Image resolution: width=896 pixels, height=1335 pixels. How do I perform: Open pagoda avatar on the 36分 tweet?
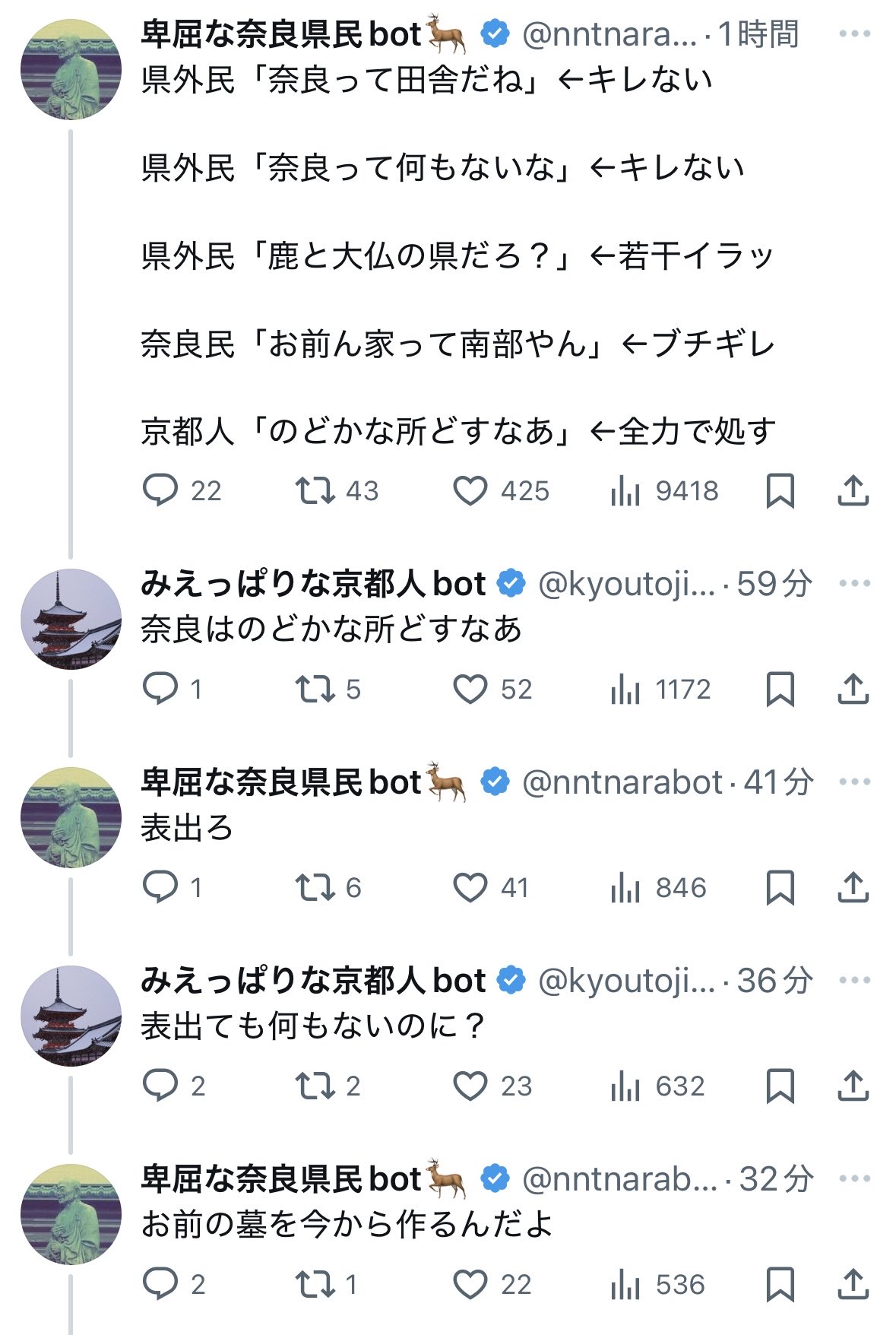tap(71, 1016)
